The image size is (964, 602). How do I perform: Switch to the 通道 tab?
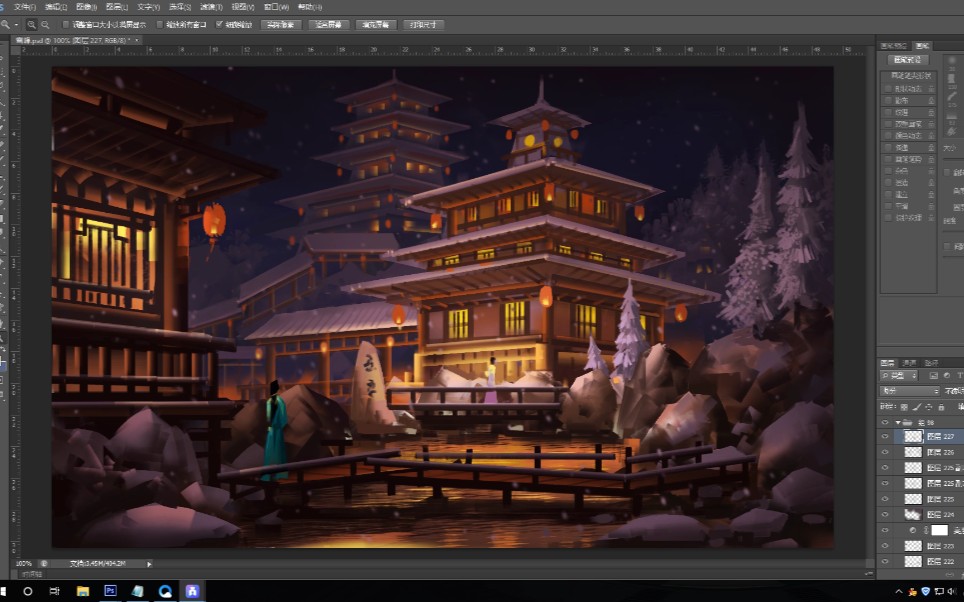[x=909, y=363]
